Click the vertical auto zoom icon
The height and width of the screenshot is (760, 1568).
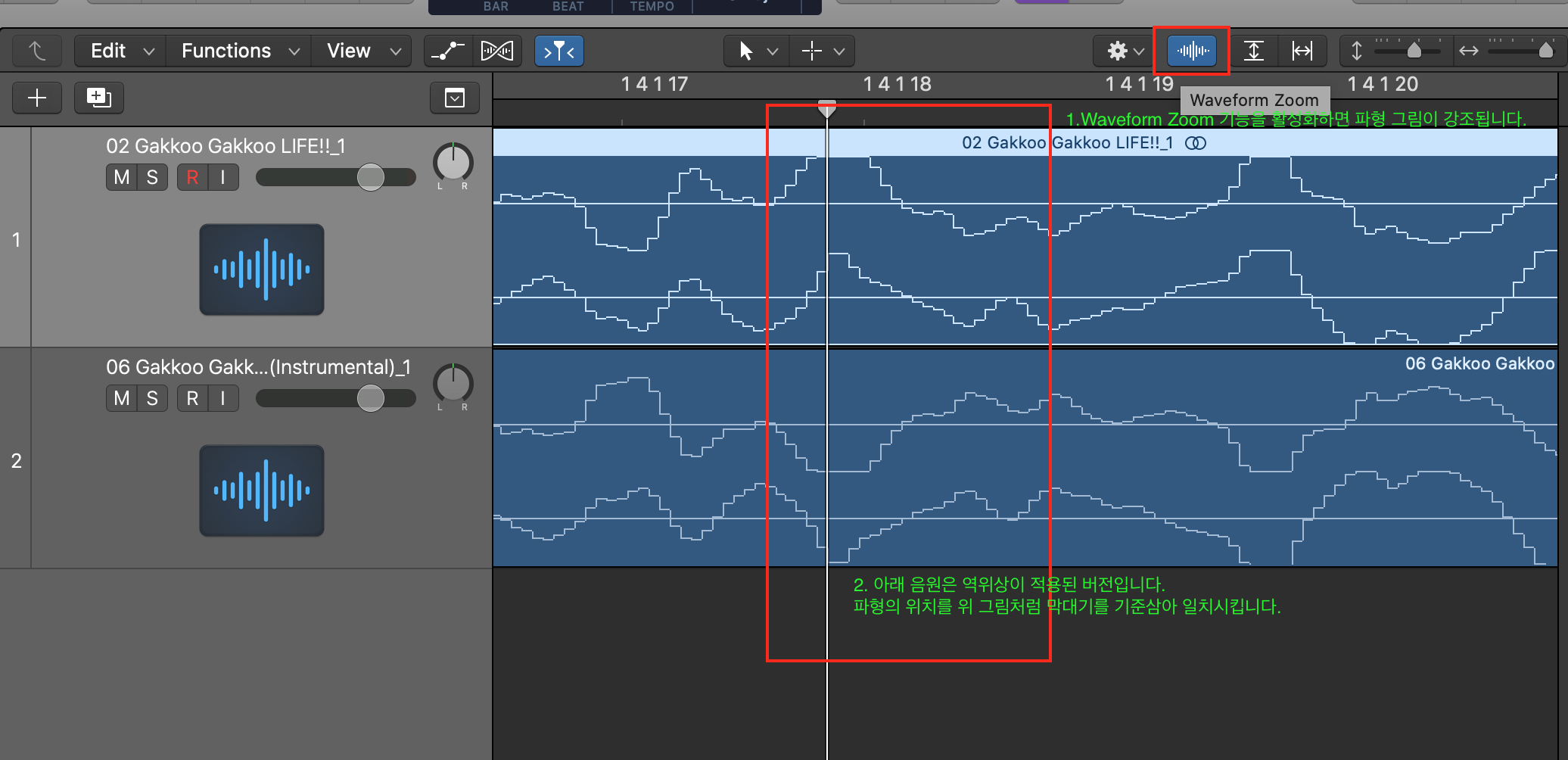[1254, 51]
